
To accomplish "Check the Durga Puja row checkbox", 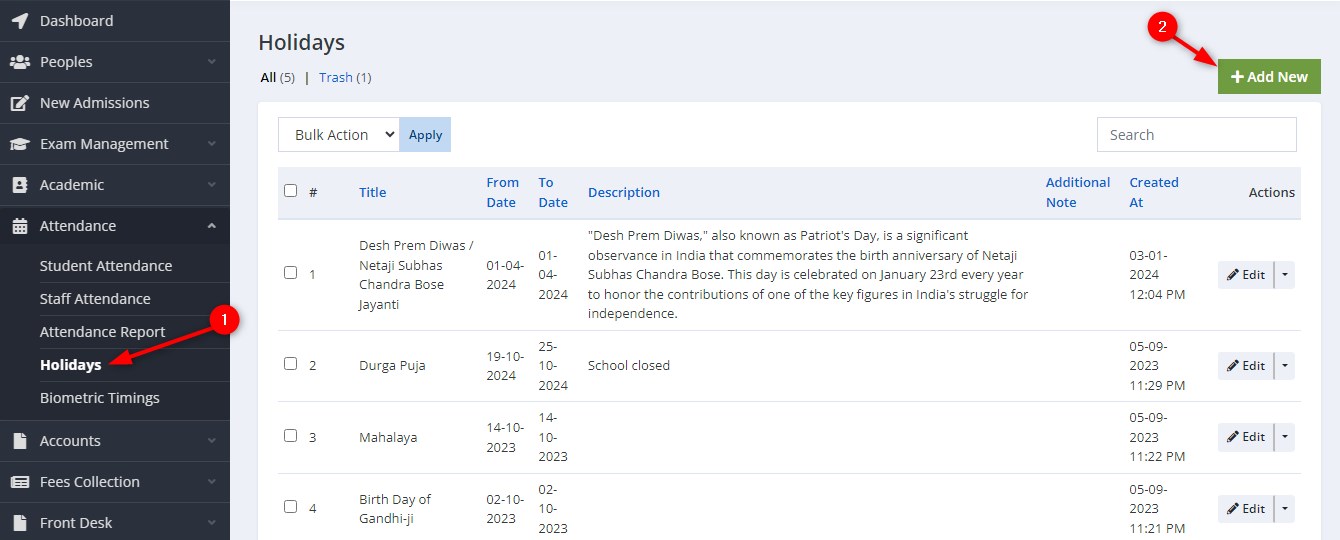I will [x=290, y=364].
